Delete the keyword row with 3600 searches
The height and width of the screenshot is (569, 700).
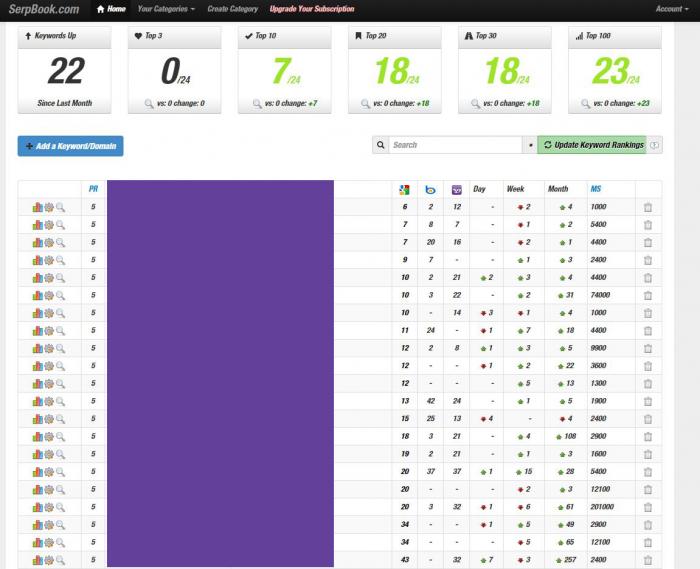pos(648,366)
